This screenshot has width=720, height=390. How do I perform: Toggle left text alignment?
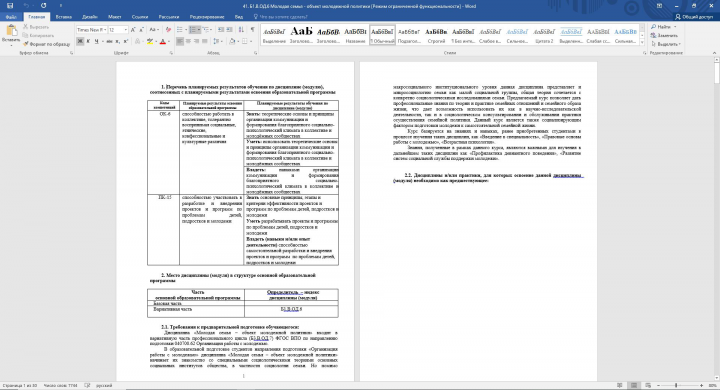[x=180, y=41]
